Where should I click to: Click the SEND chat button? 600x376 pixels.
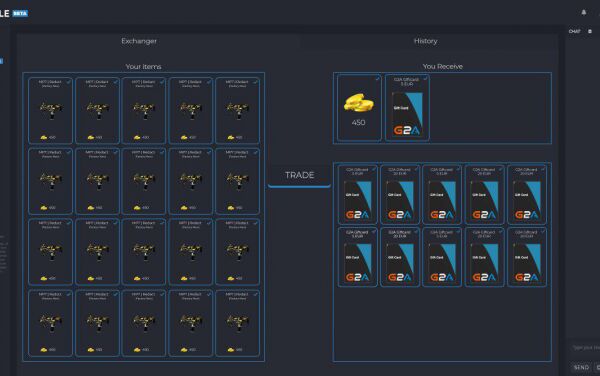click(581, 367)
